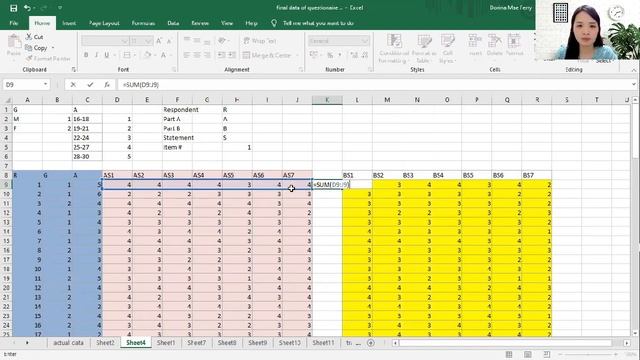Open the Font settings dialog launcher
The height and width of the screenshot is (360, 640).
click(x=174, y=70)
